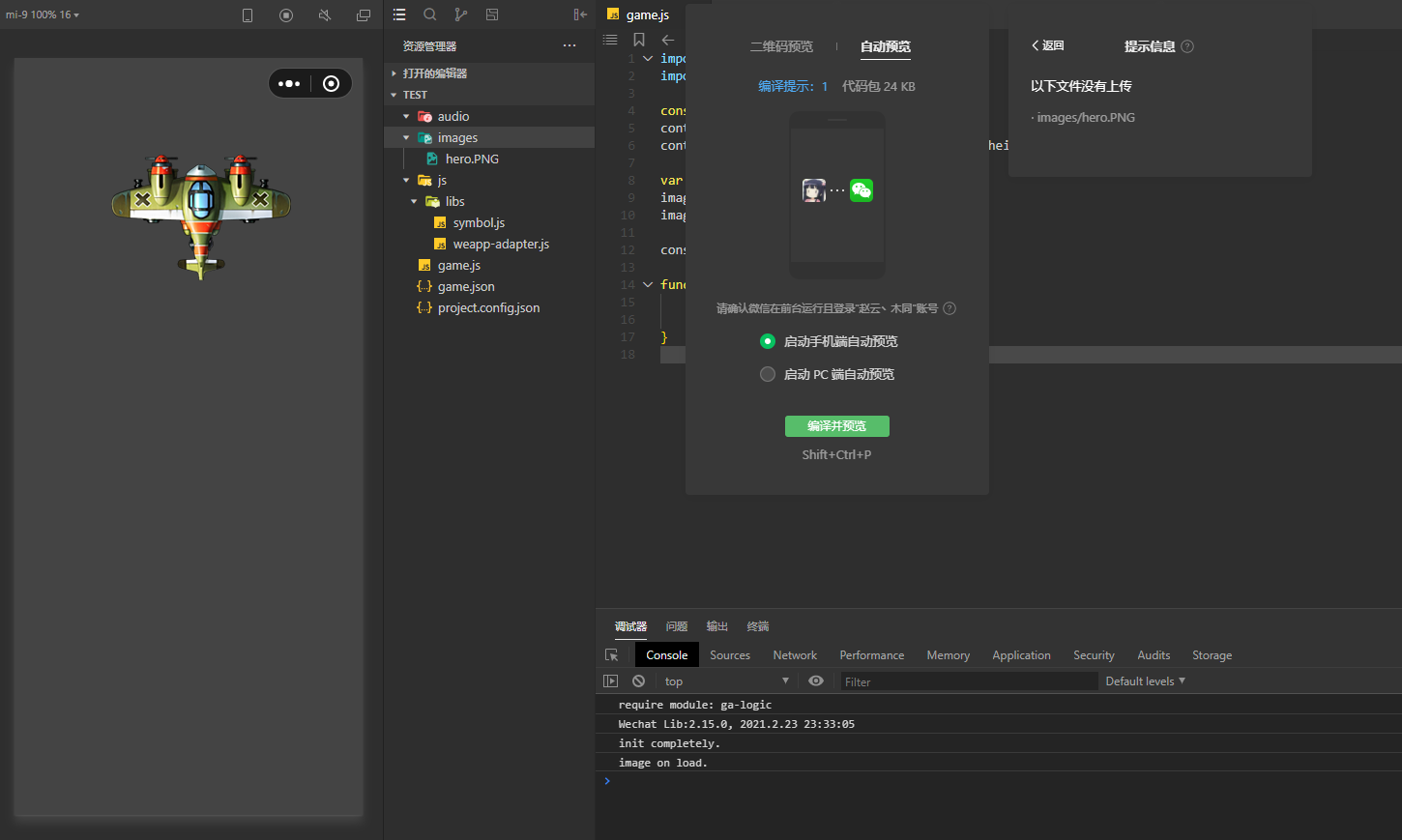
Task: Detach the simulator into separate window
Action: [364, 15]
